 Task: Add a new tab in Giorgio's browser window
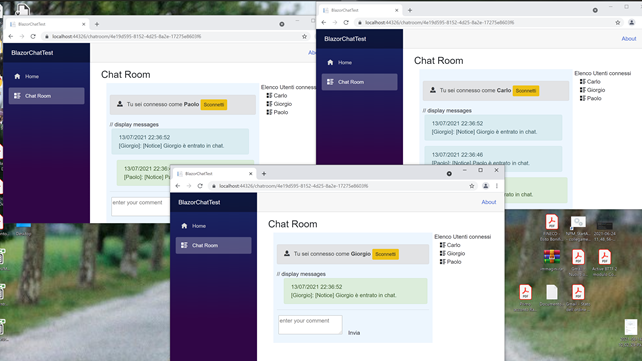point(264,174)
